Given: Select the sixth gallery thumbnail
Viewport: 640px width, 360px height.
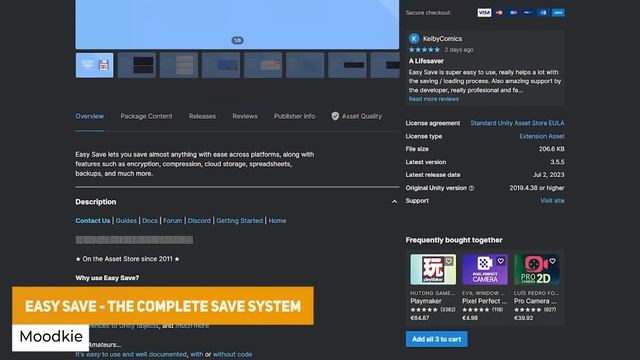Looking at the screenshot, I should tap(305, 65).
